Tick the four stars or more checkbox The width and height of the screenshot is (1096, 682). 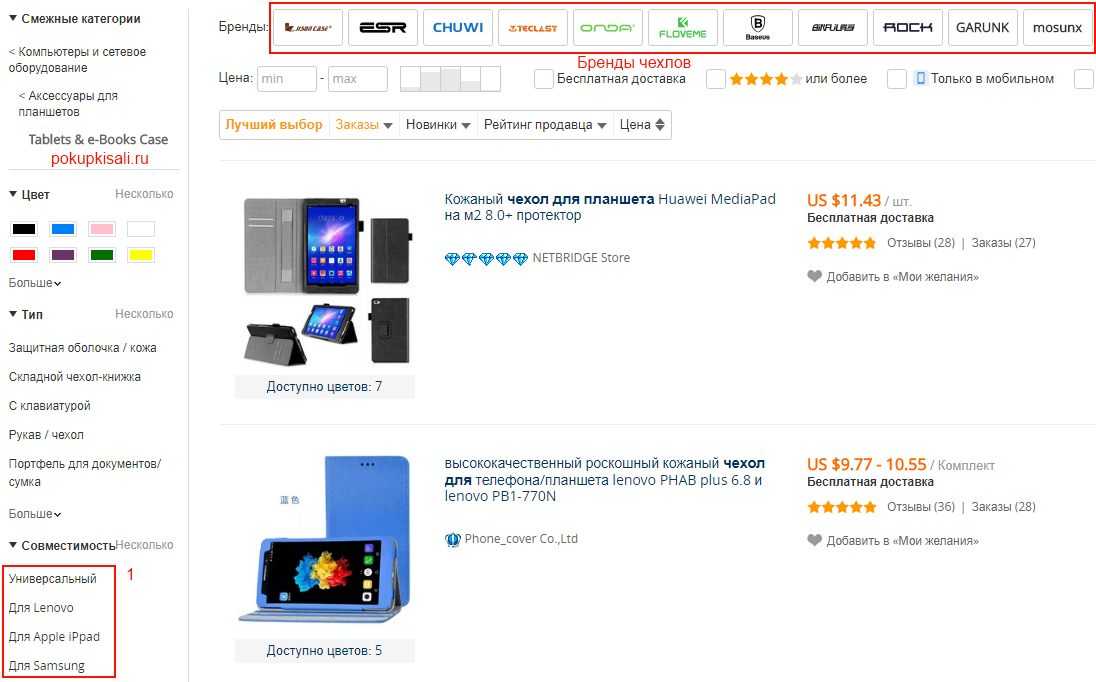pyautogui.click(x=716, y=79)
